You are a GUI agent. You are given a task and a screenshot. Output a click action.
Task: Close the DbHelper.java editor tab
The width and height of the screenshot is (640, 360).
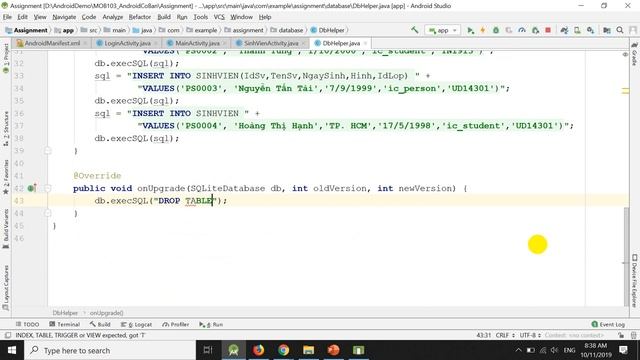365,43
